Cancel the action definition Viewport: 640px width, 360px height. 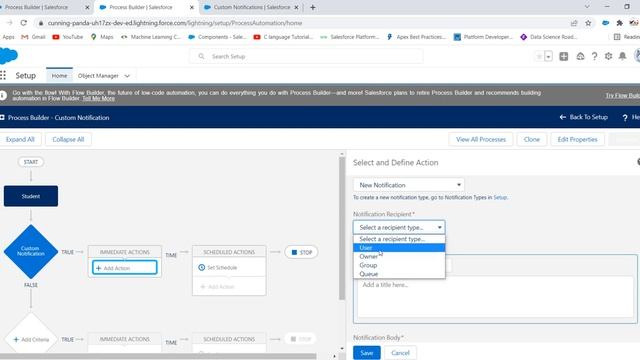tap(400, 353)
